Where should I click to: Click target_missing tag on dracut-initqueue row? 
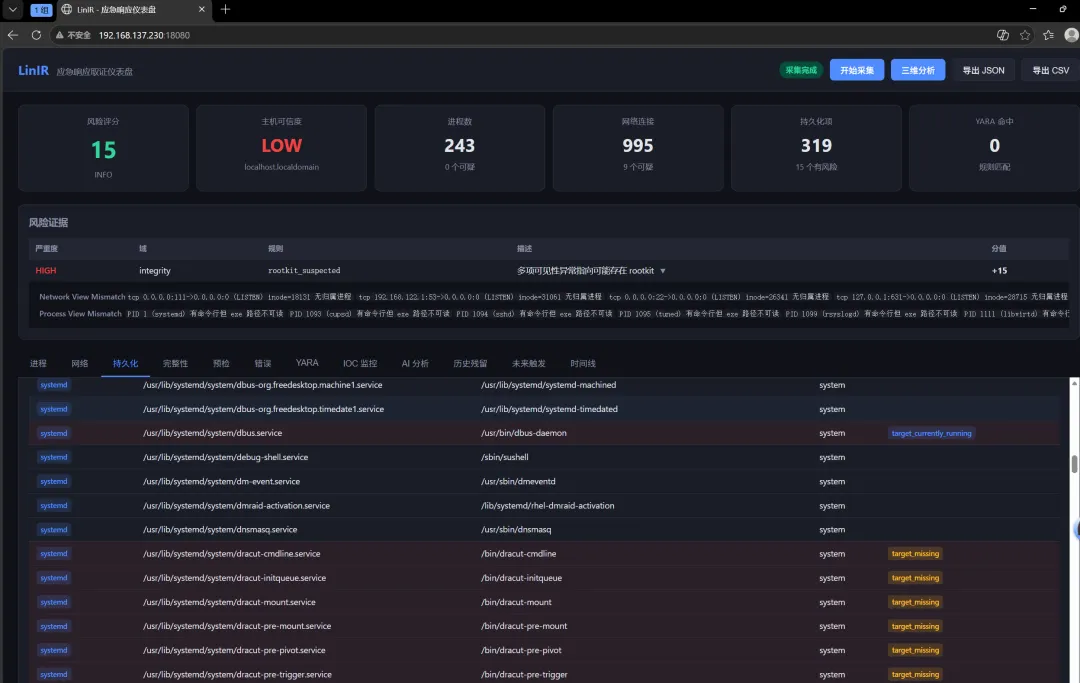pos(915,578)
